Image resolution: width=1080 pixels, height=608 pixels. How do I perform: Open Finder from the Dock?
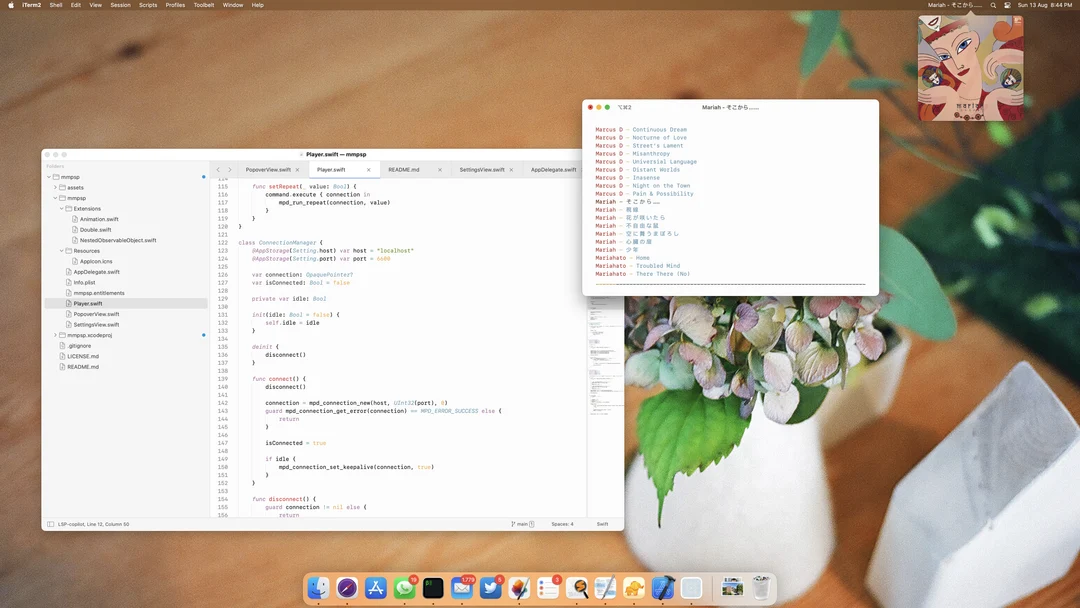(318, 588)
